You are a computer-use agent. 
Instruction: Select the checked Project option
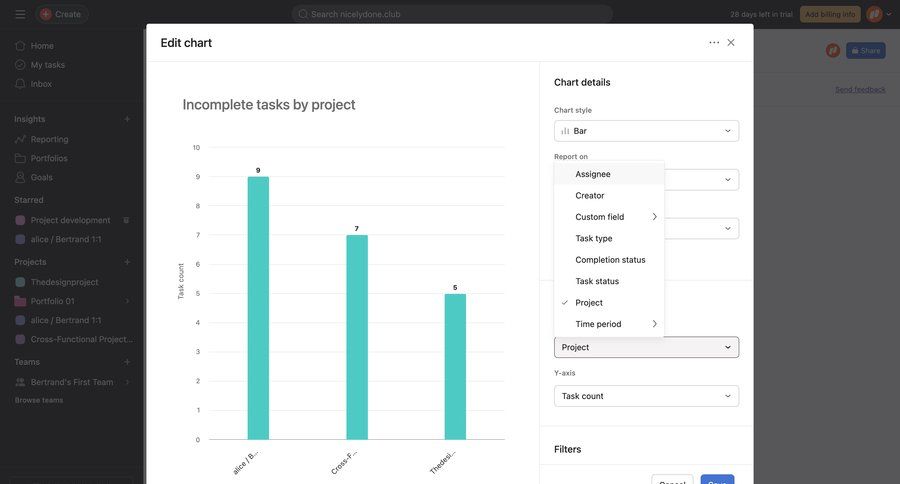pyautogui.click(x=609, y=303)
